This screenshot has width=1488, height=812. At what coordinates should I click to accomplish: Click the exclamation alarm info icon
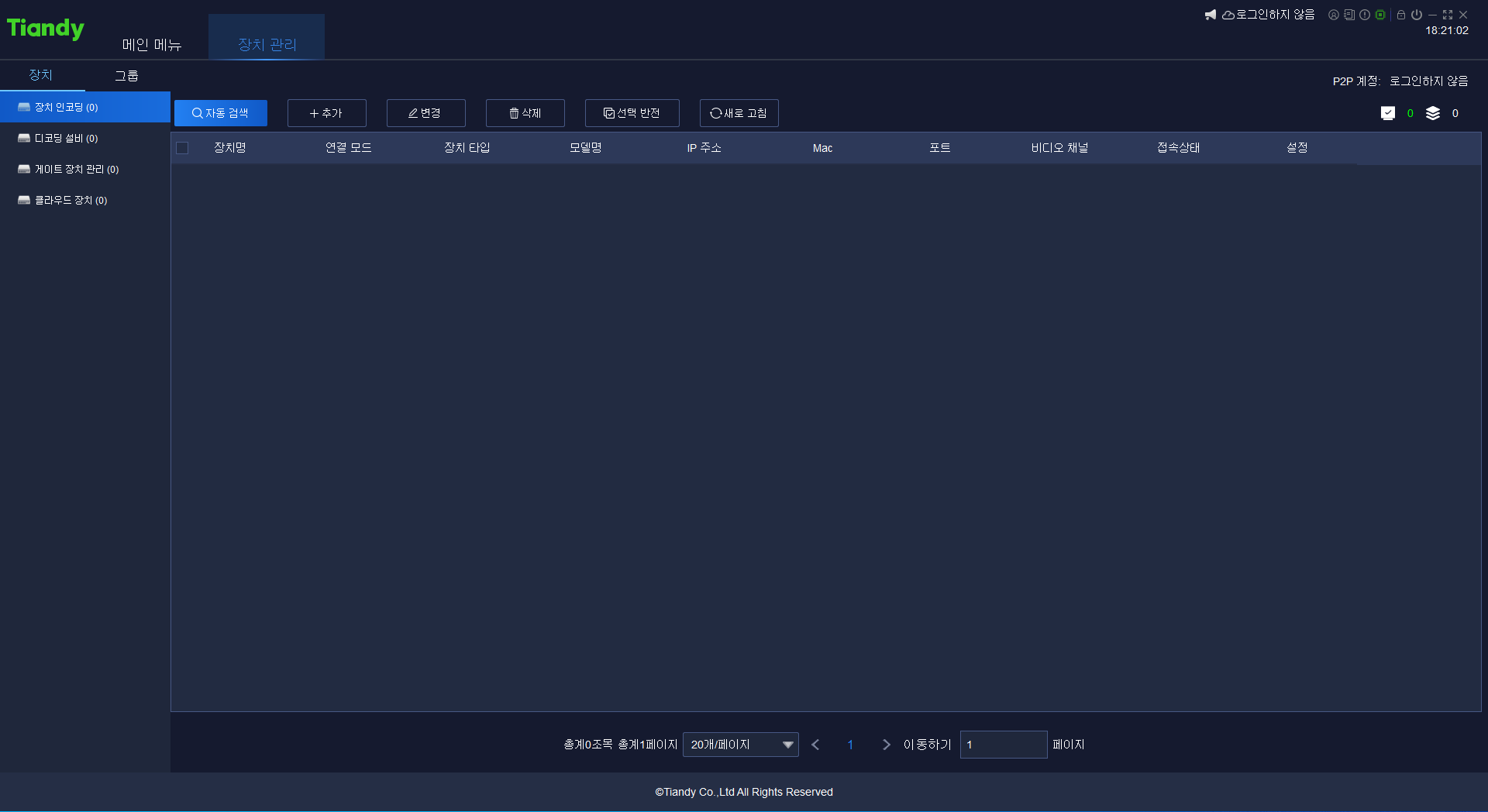1365,15
